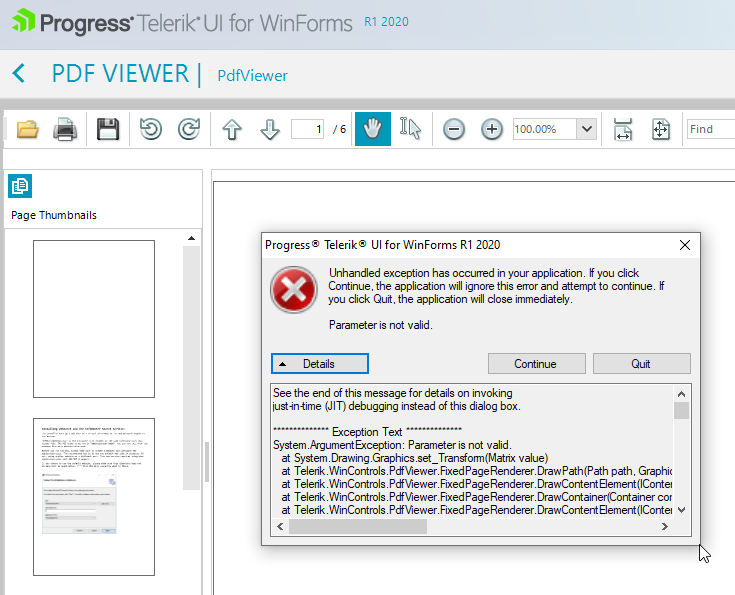Click the 'Page Thumbnails' label
The height and width of the screenshot is (595, 735).
click(54, 215)
